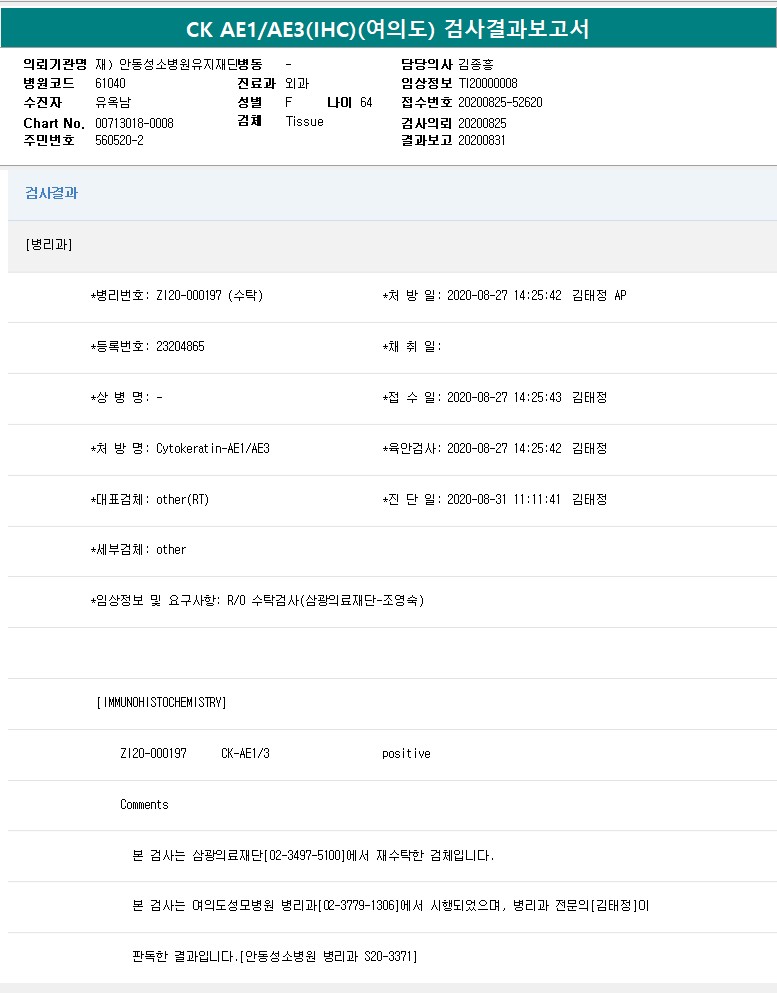The height and width of the screenshot is (993, 777).
Task: Select the [IMMUNOHISTOCHEMISTRY] heading
Action: 161,703
